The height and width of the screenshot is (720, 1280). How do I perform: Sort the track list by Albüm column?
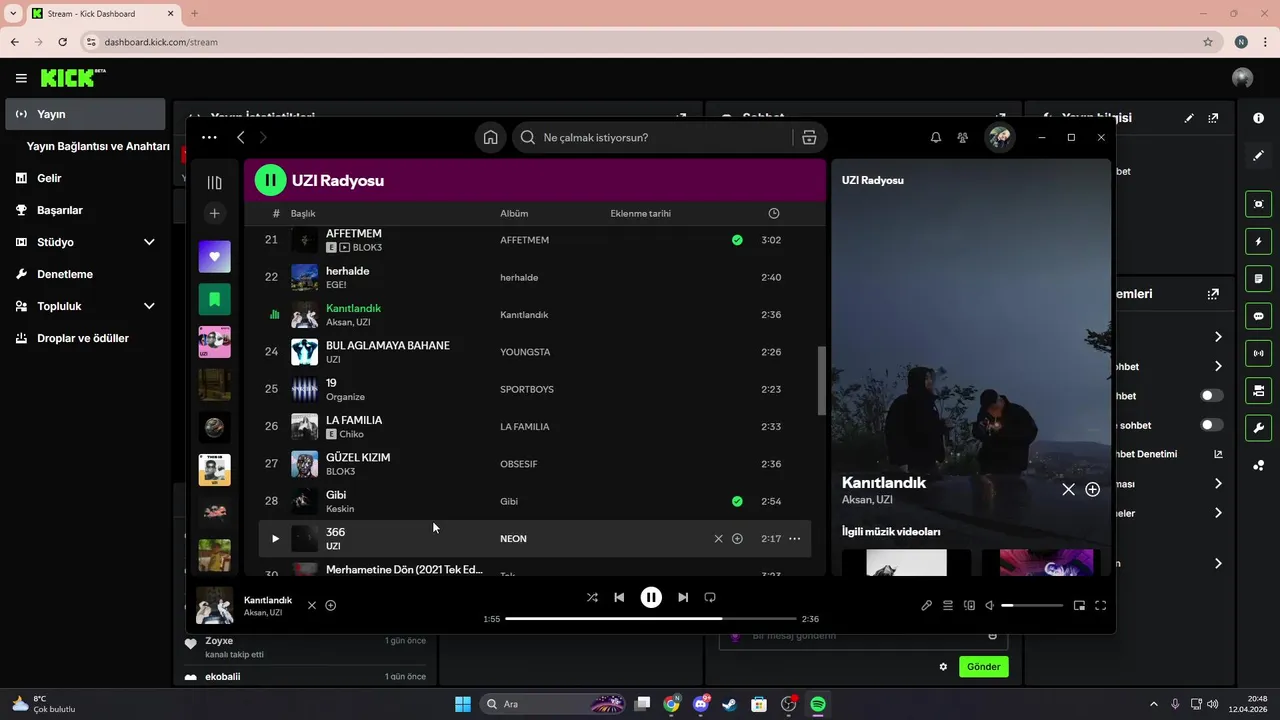pos(514,213)
